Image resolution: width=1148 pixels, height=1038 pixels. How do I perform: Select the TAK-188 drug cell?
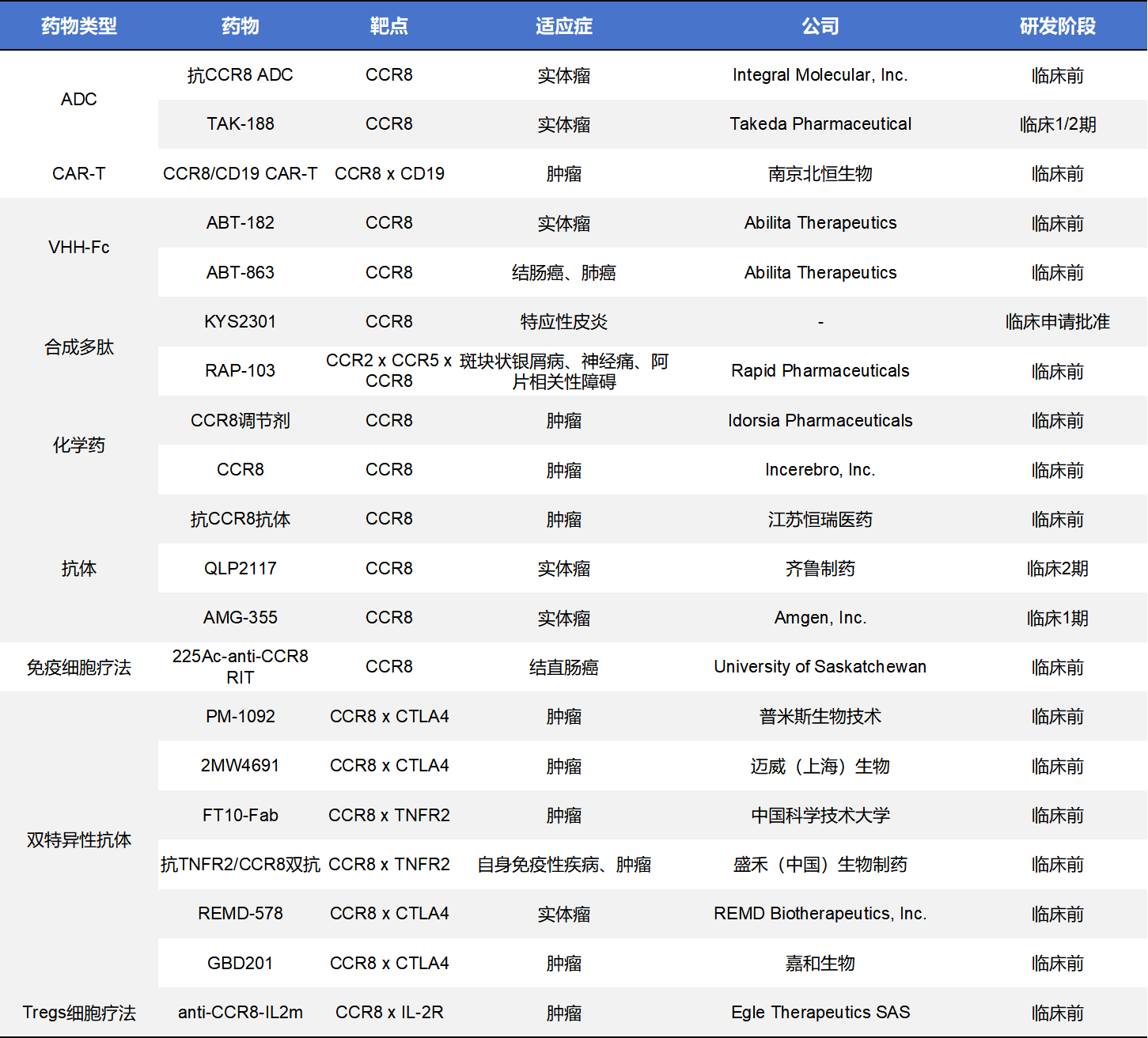click(x=240, y=124)
